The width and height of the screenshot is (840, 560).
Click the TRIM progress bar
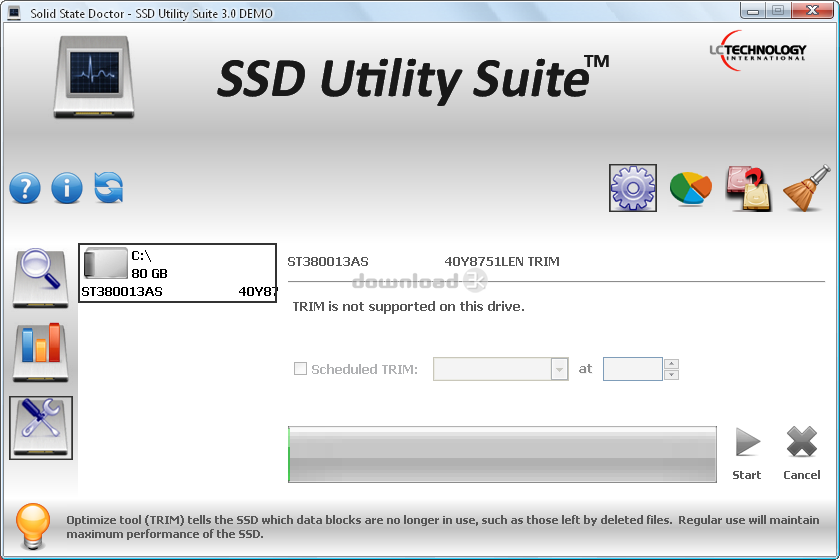coord(502,454)
